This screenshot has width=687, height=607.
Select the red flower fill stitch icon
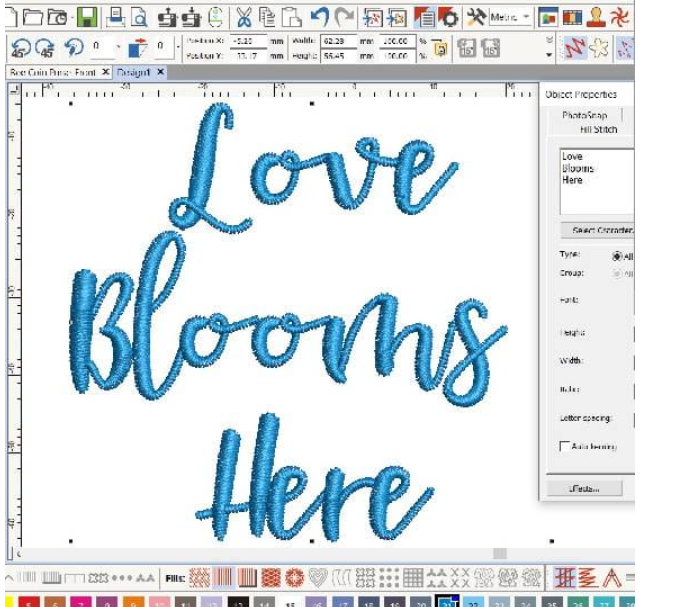click(293, 578)
